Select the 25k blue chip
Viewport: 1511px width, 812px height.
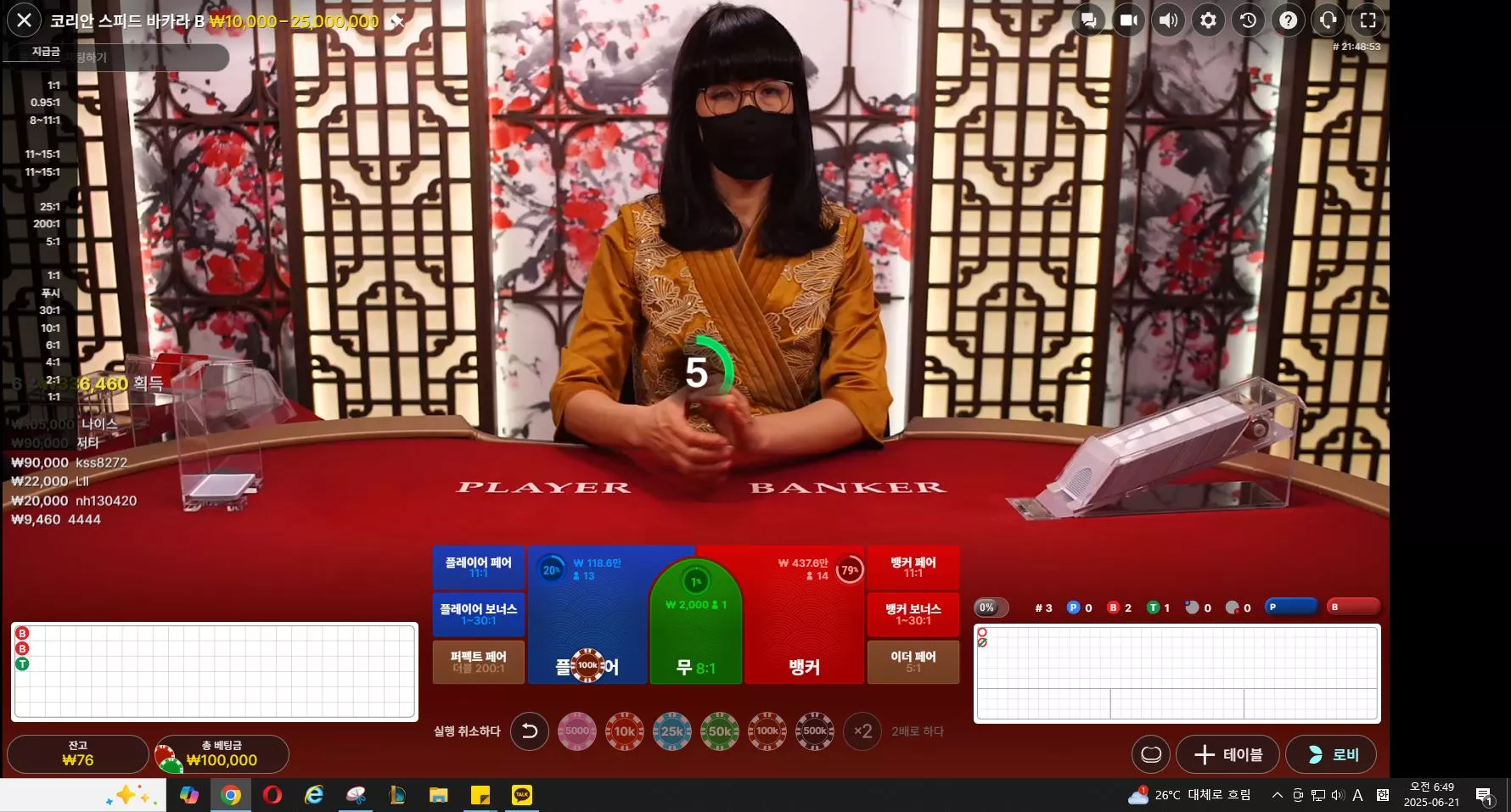pos(672,731)
